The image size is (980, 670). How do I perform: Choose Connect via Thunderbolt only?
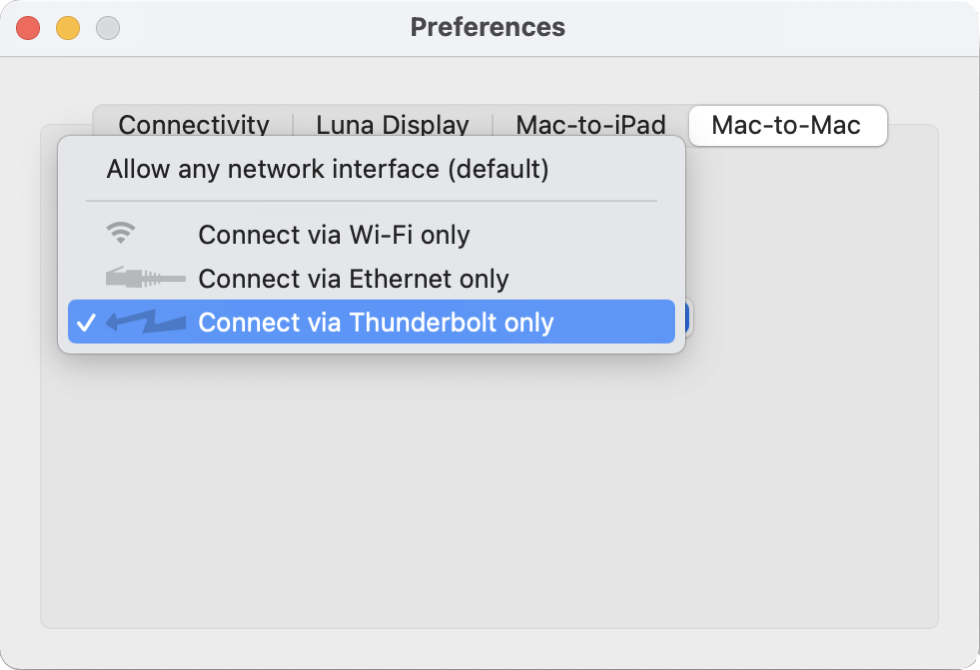[375, 322]
